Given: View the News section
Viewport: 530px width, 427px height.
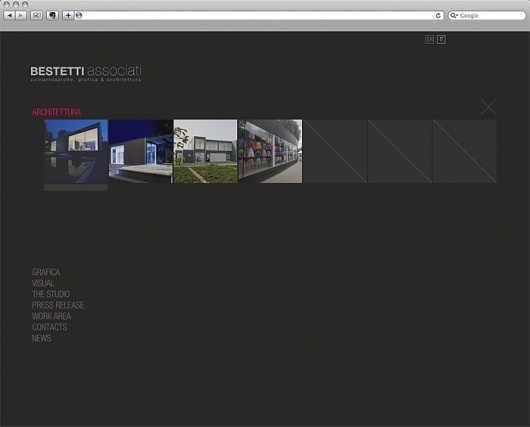Looking at the screenshot, I should pyautogui.click(x=42, y=338).
